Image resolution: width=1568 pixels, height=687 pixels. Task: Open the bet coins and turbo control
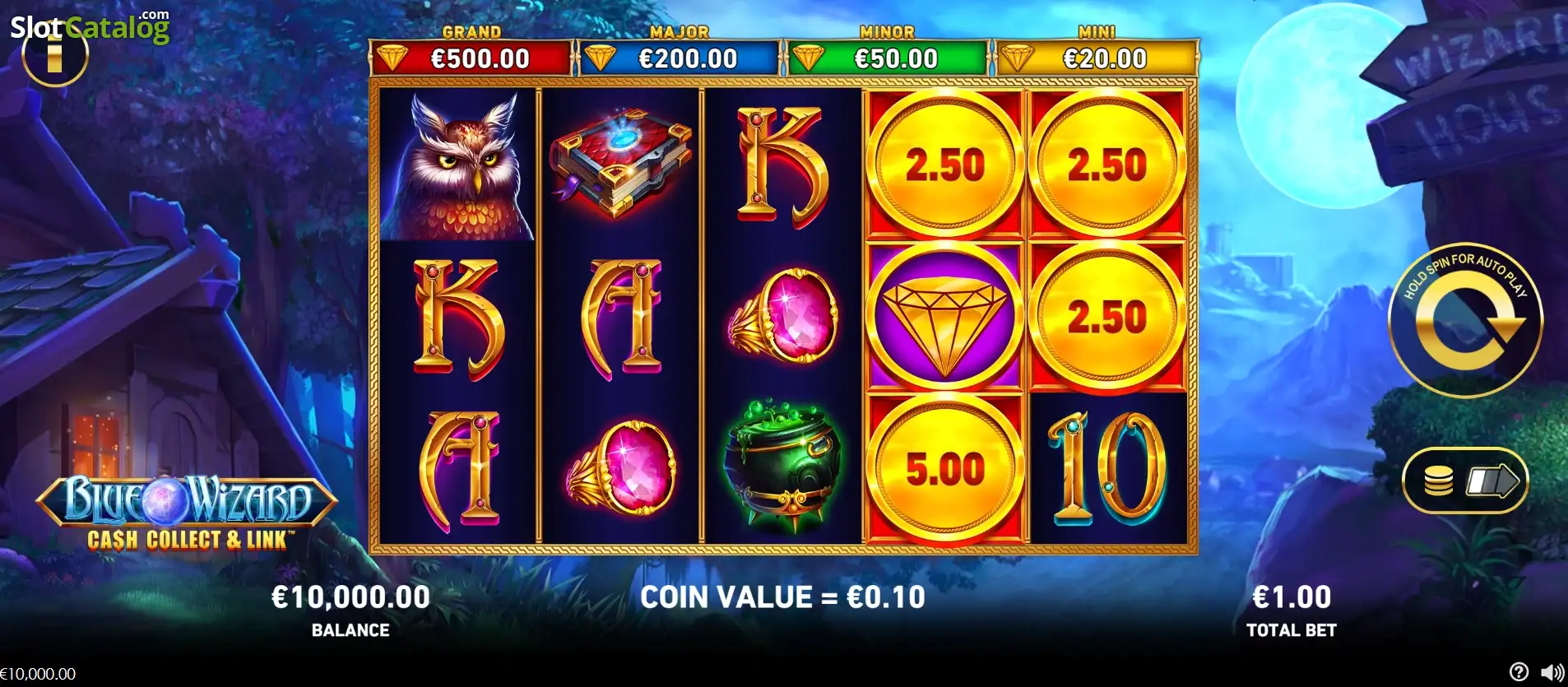click(x=1465, y=480)
